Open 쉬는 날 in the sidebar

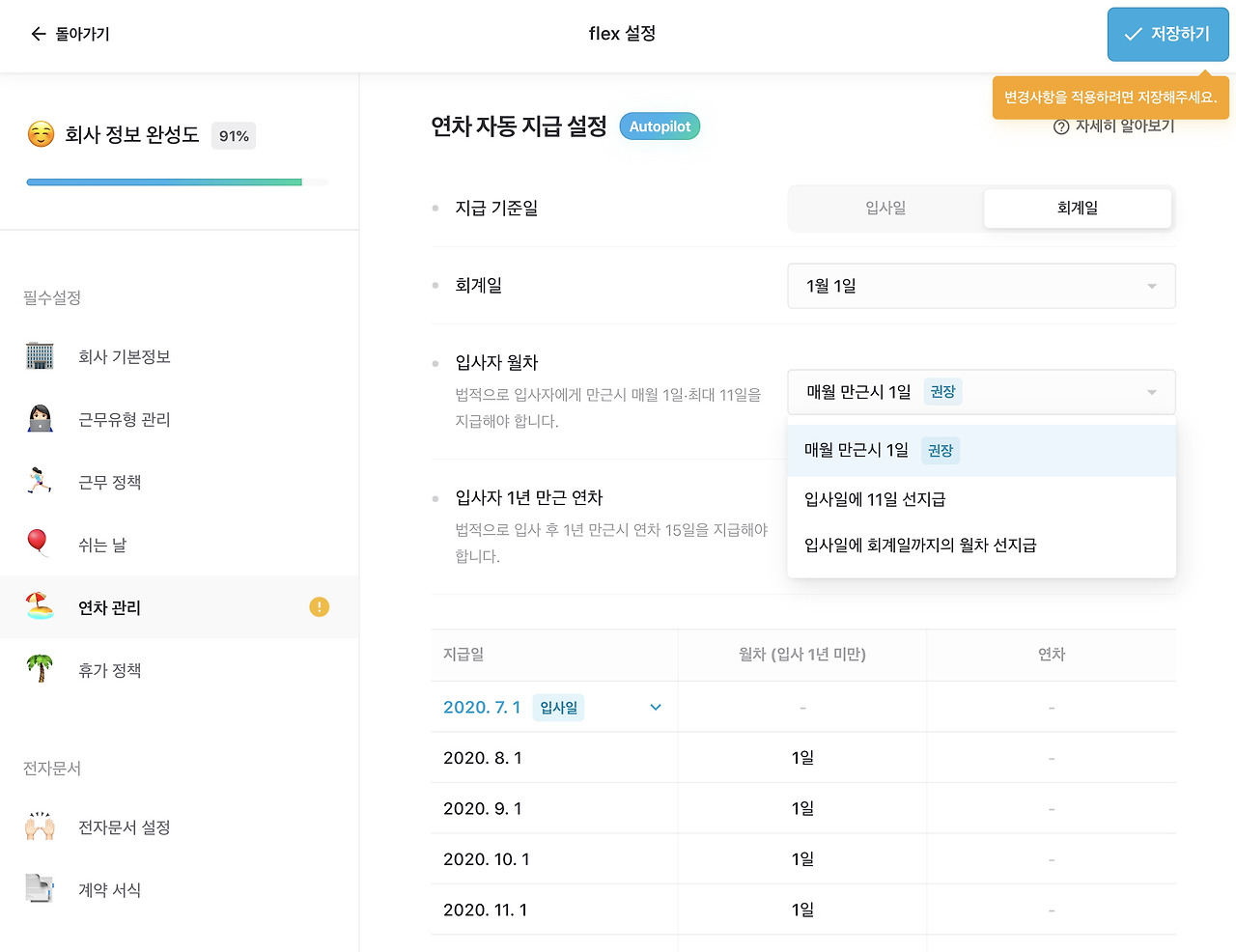(x=180, y=545)
